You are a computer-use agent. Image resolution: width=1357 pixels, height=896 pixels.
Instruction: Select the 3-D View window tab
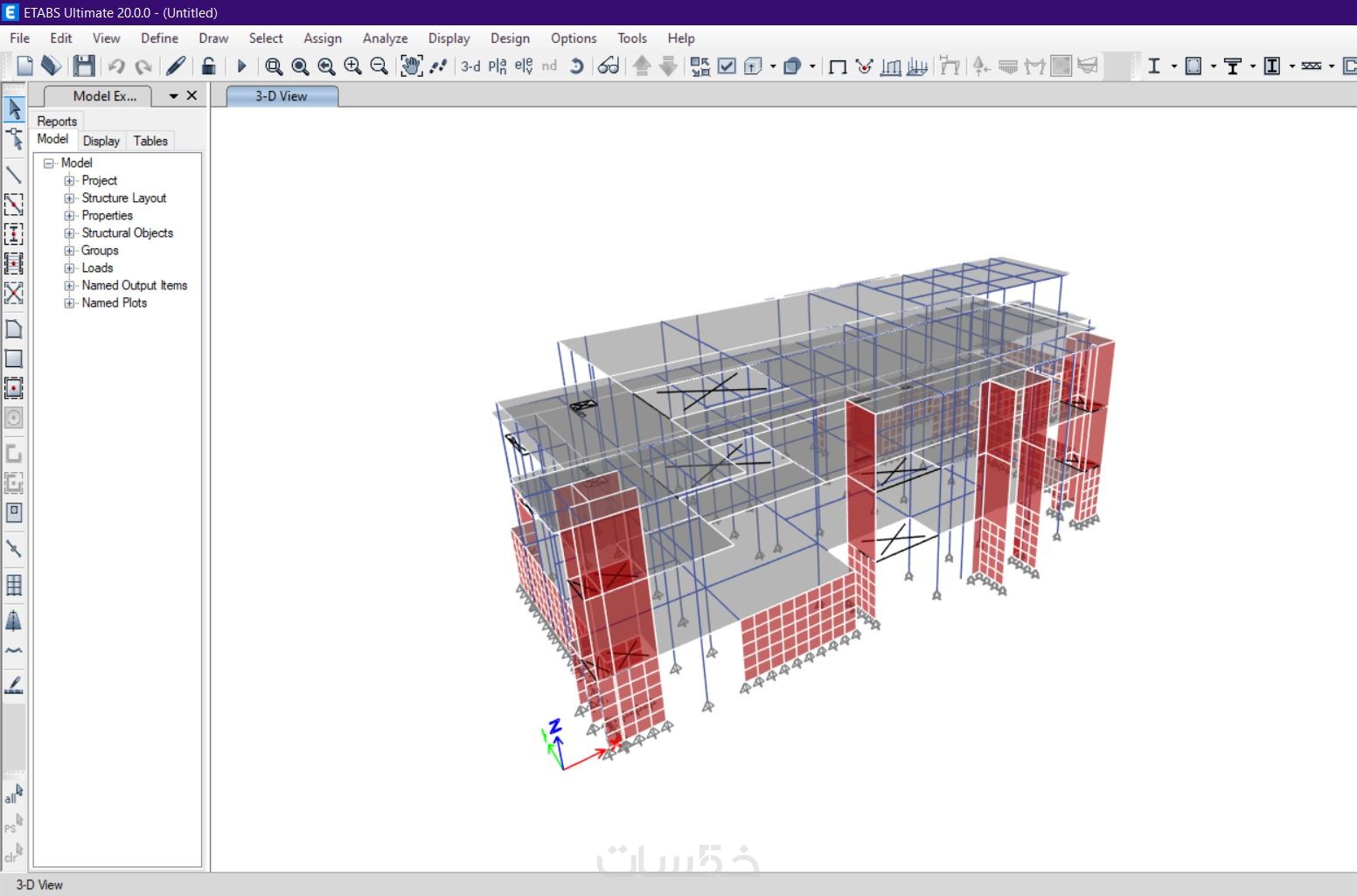[x=282, y=96]
